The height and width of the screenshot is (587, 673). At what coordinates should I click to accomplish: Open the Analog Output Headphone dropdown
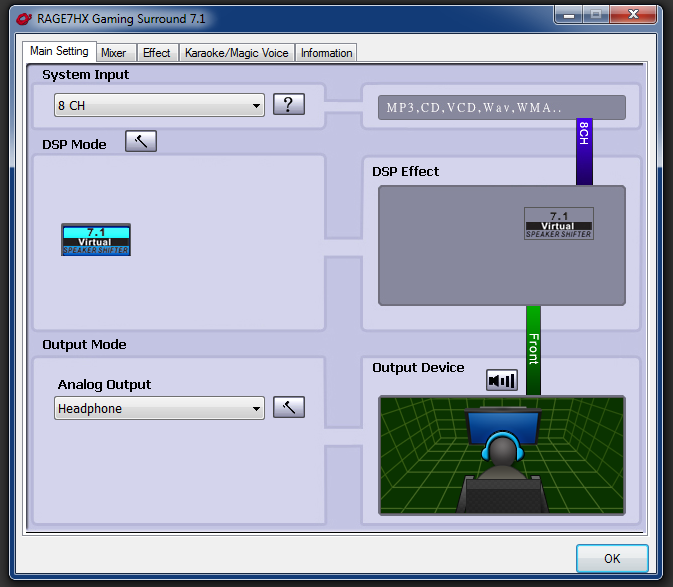click(x=159, y=409)
